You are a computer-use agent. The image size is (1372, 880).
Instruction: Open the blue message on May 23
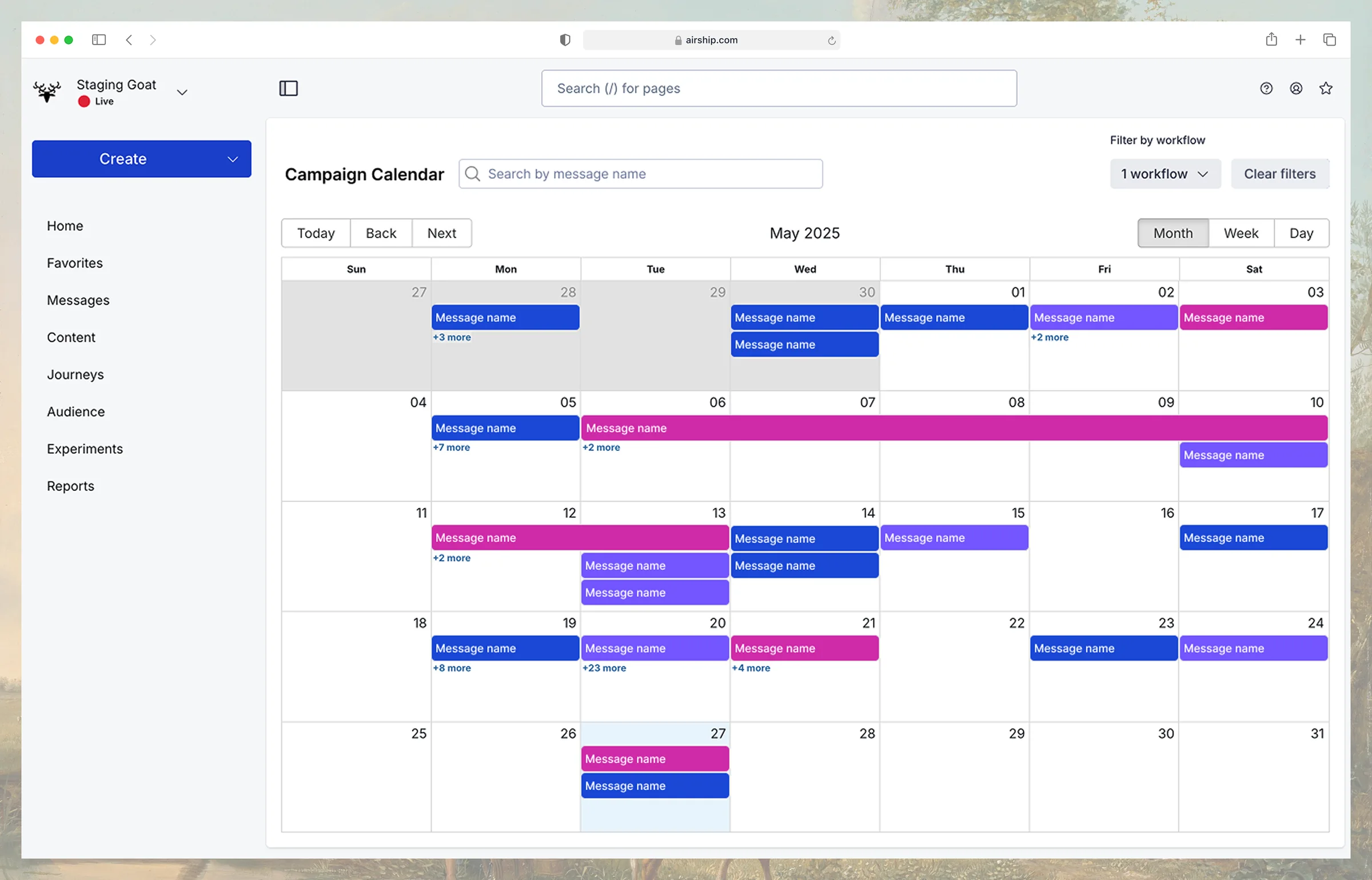click(1104, 649)
